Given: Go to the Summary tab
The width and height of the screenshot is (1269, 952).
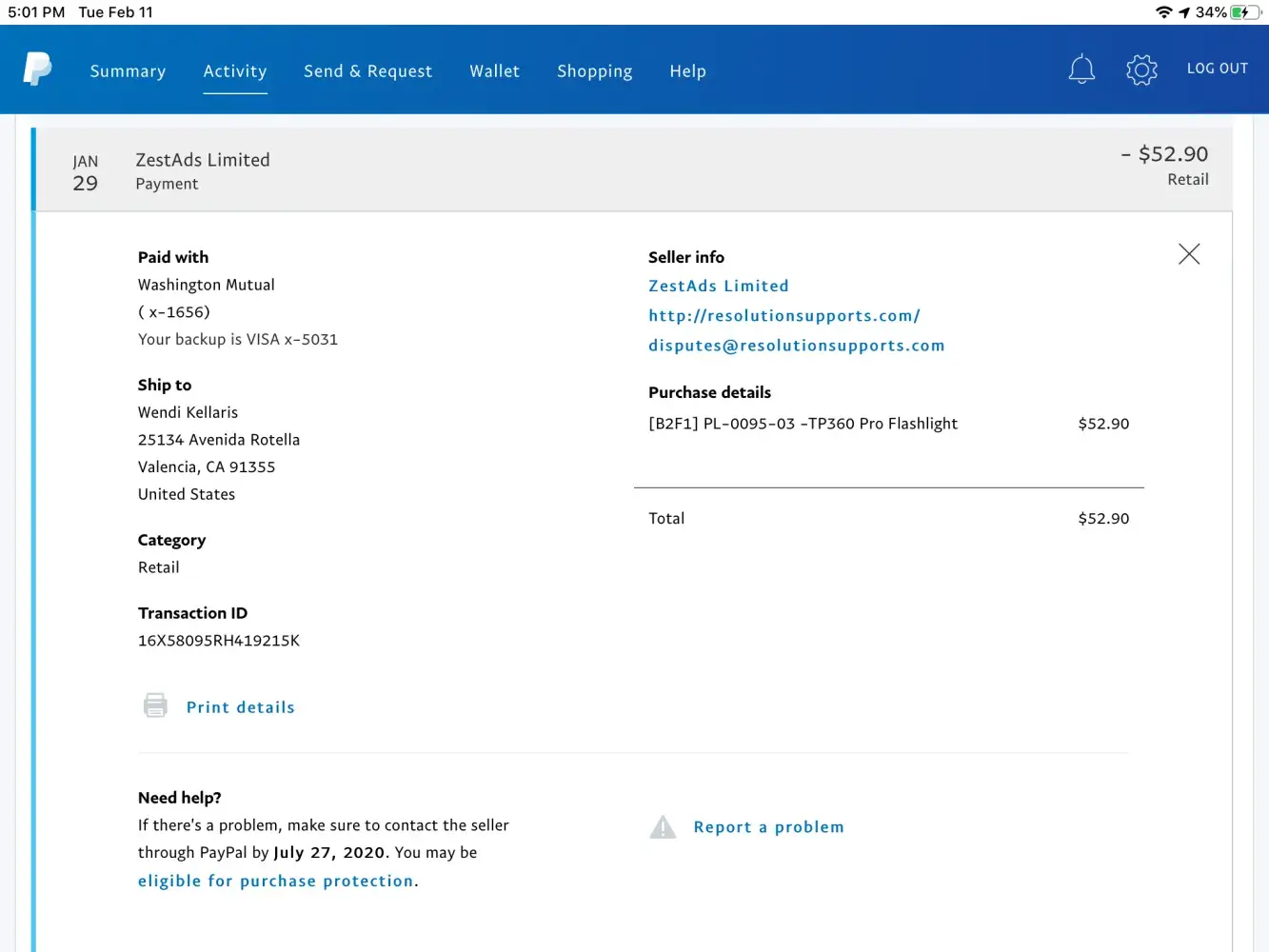Looking at the screenshot, I should [x=128, y=71].
